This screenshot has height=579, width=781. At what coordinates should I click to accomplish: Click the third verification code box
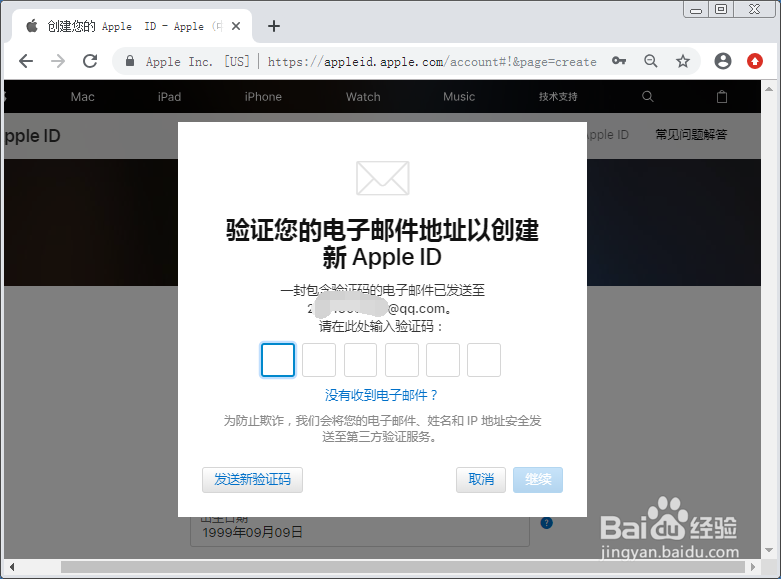pyautogui.click(x=360, y=360)
